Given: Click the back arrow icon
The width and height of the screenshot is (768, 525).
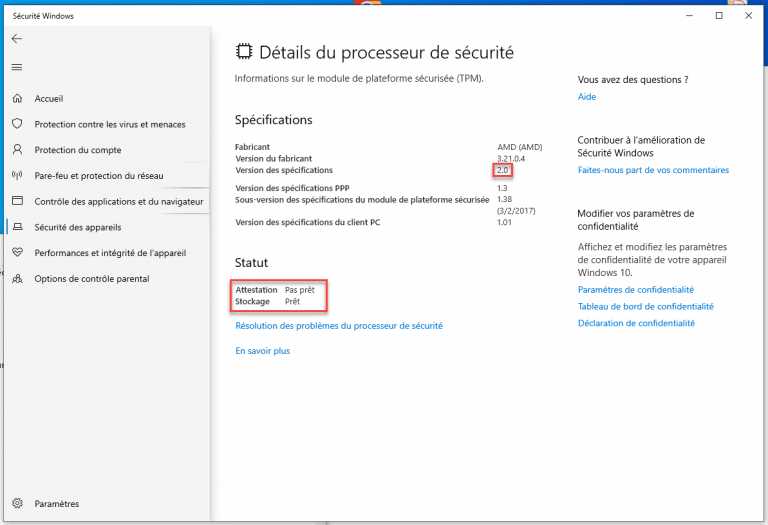Looking at the screenshot, I should [x=16, y=39].
